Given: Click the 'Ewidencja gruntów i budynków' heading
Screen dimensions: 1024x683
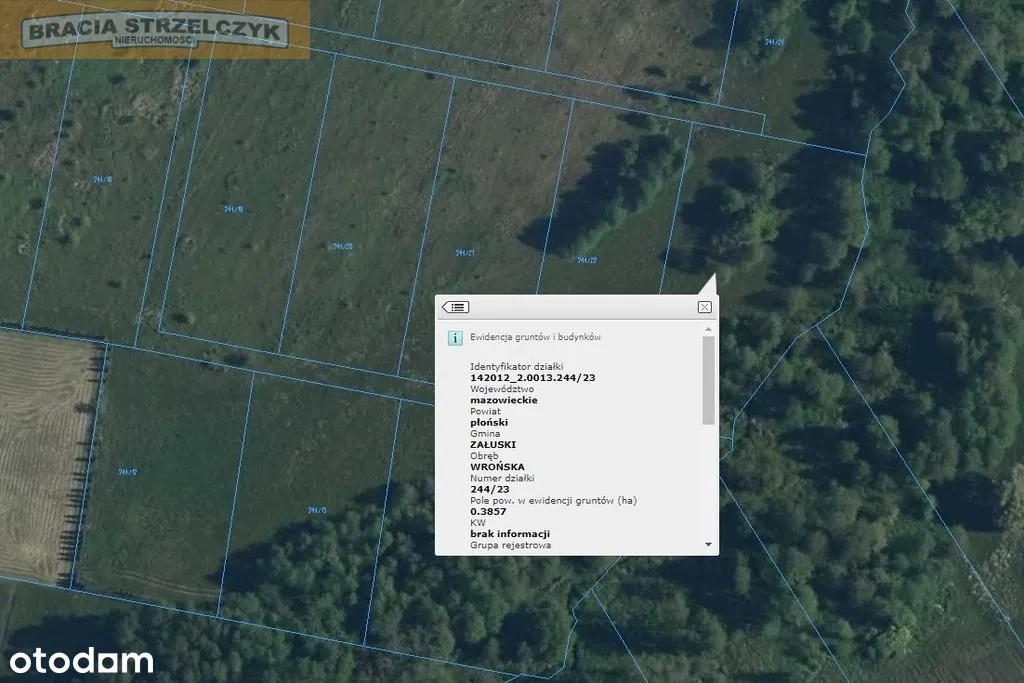Looking at the screenshot, I should point(535,338).
